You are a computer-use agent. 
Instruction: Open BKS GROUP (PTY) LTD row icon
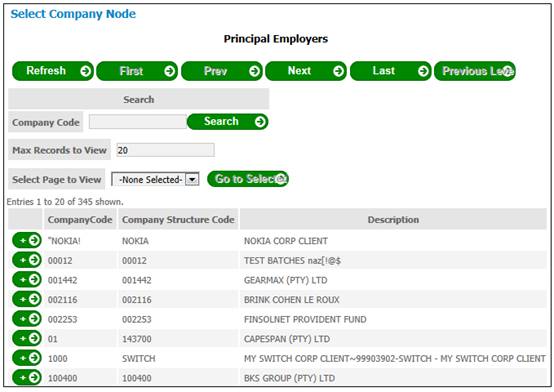pos(27,377)
